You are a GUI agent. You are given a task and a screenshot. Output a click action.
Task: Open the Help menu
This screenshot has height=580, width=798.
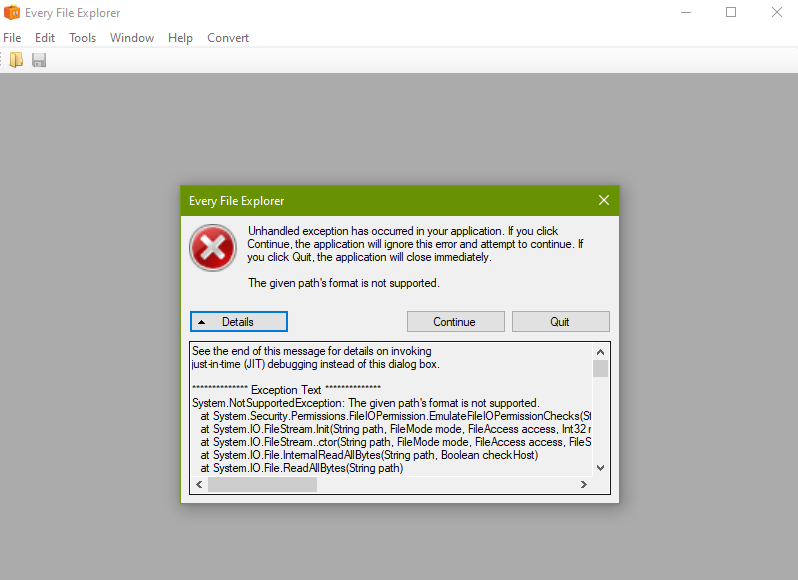pos(180,38)
